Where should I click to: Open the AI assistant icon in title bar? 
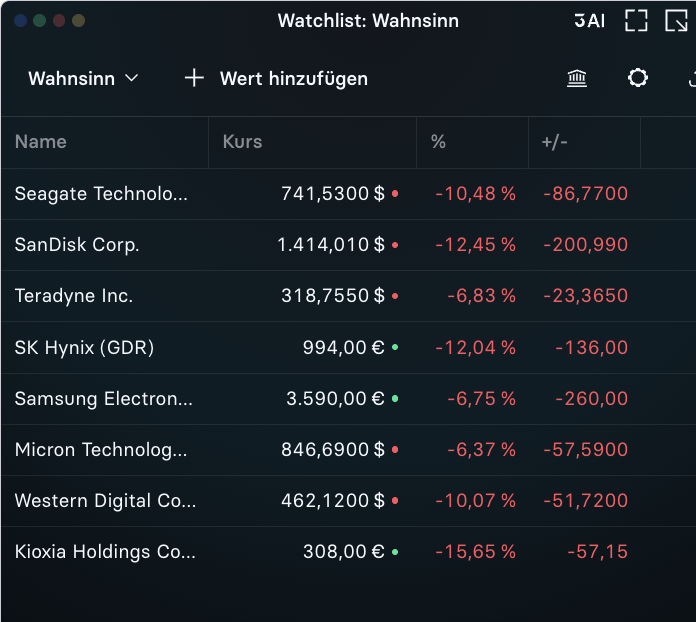[589, 20]
